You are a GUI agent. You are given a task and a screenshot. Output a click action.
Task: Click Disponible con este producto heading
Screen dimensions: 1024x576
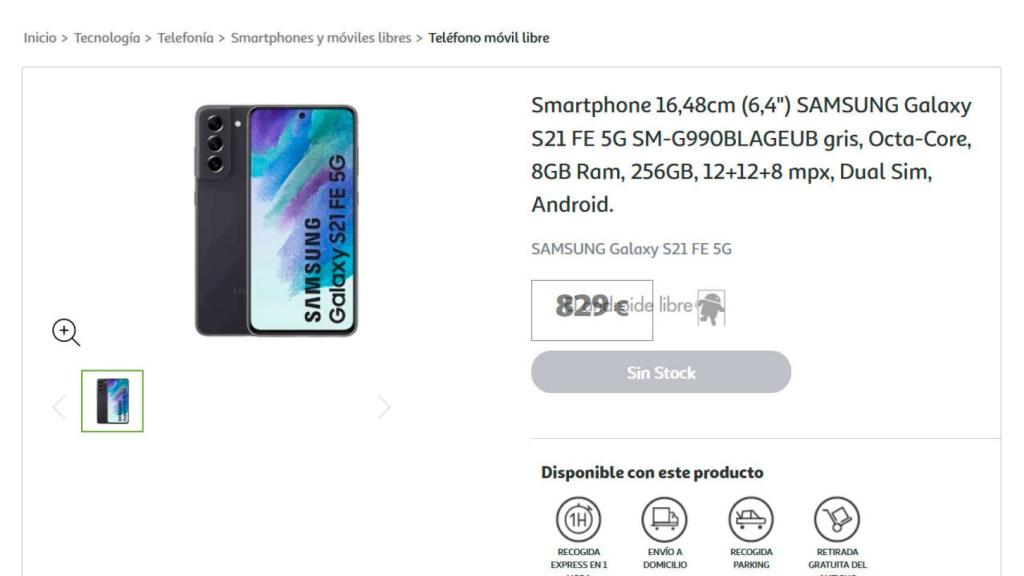click(652, 472)
